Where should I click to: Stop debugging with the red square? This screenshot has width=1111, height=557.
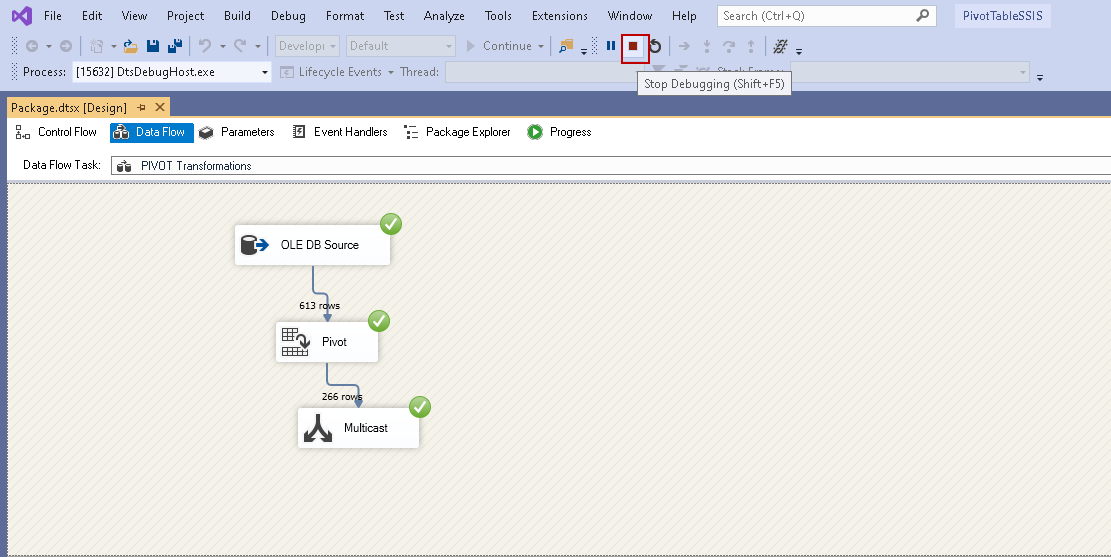pyautogui.click(x=633, y=47)
